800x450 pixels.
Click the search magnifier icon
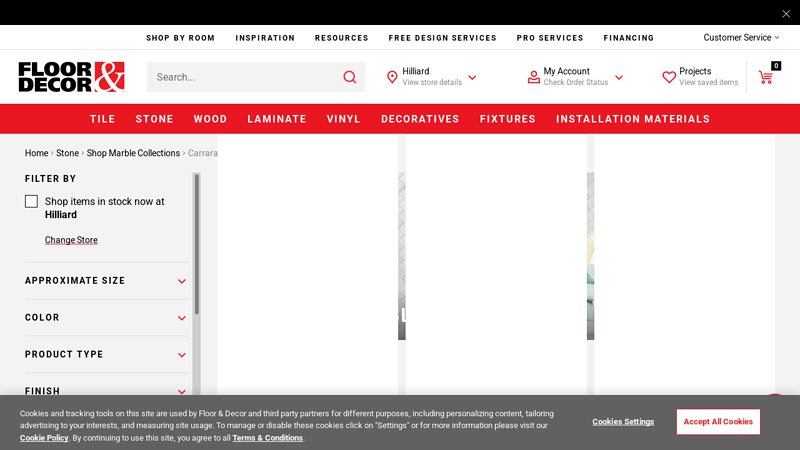(349, 77)
